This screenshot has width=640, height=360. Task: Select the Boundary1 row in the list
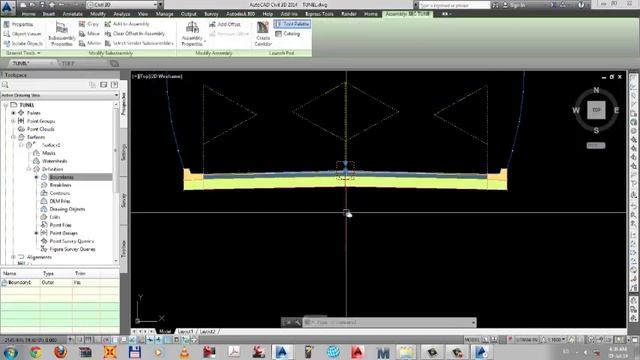click(x=60, y=282)
